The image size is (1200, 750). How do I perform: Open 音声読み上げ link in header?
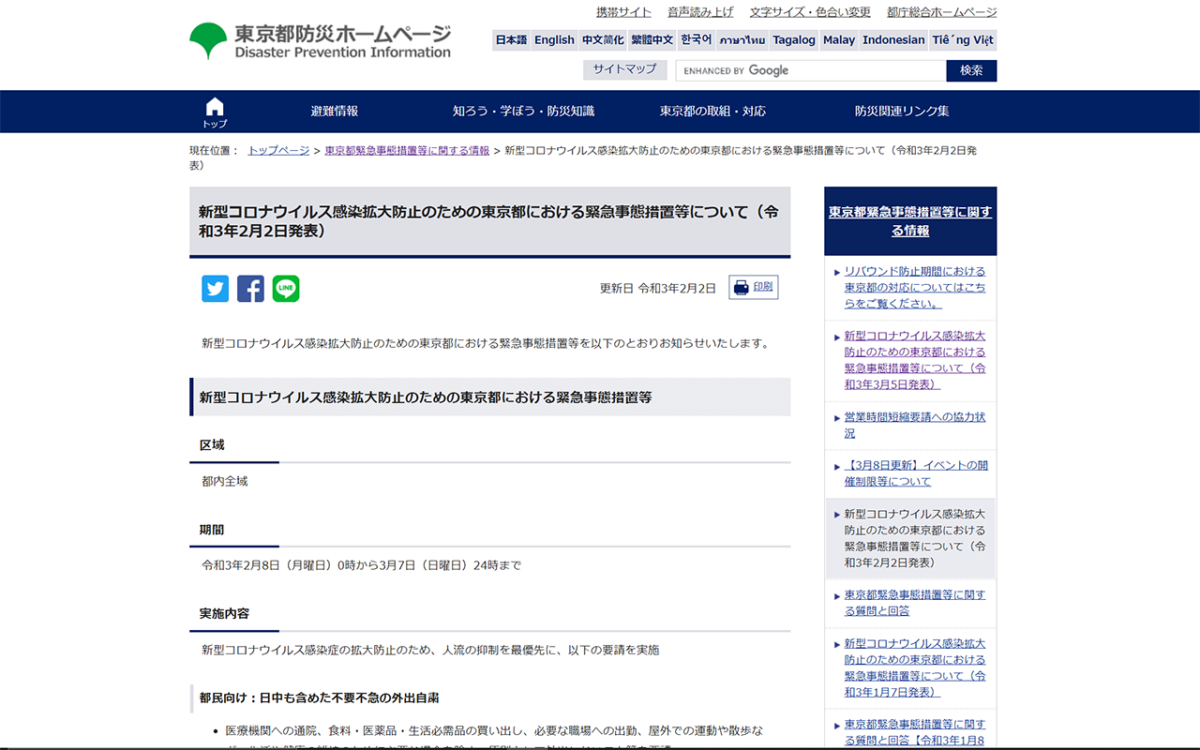pyautogui.click(x=700, y=12)
